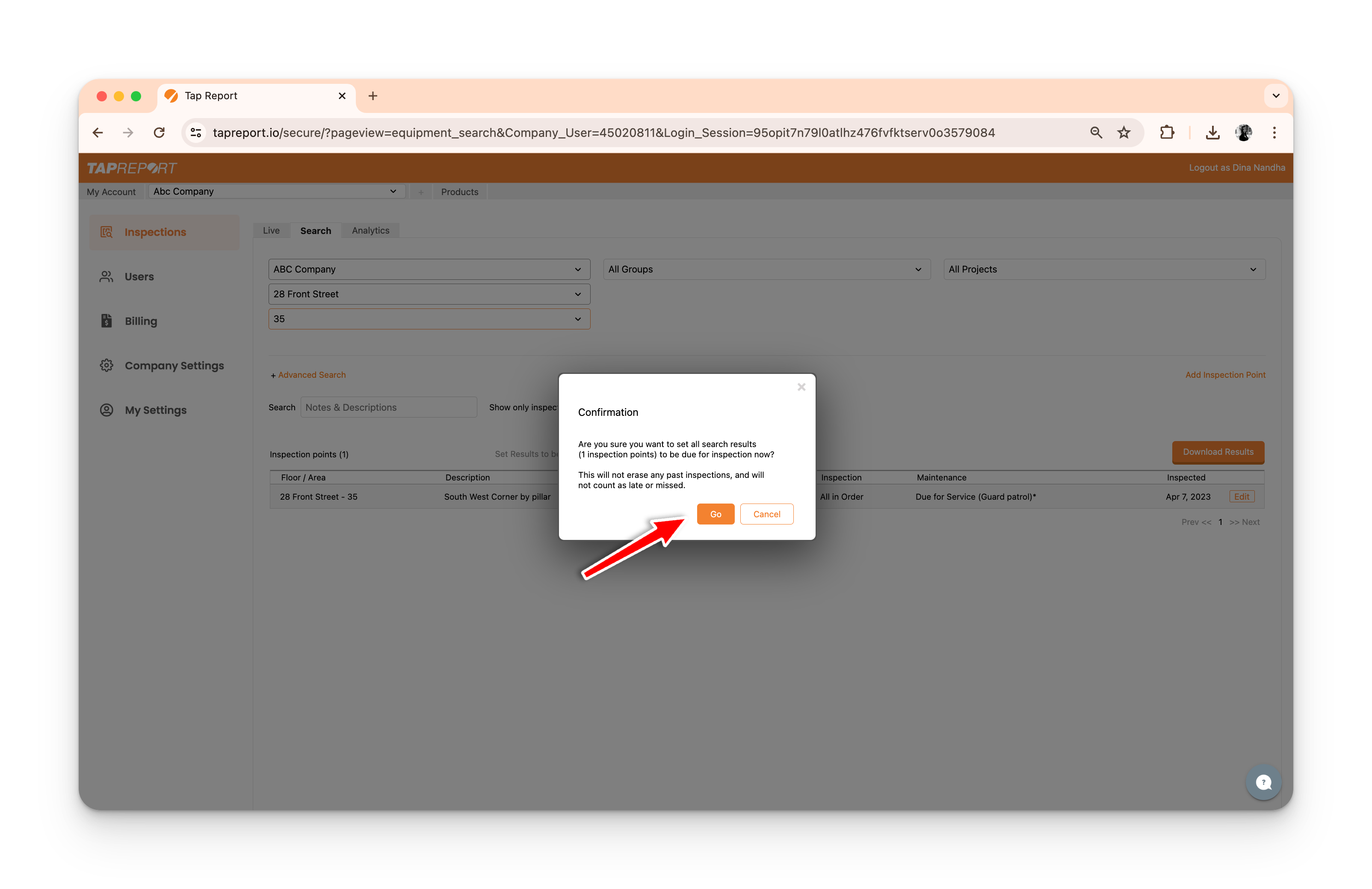Image resolution: width=1372 pixels, height=889 pixels.
Task: Click Cancel in the Confirmation dialog
Action: pyautogui.click(x=766, y=514)
